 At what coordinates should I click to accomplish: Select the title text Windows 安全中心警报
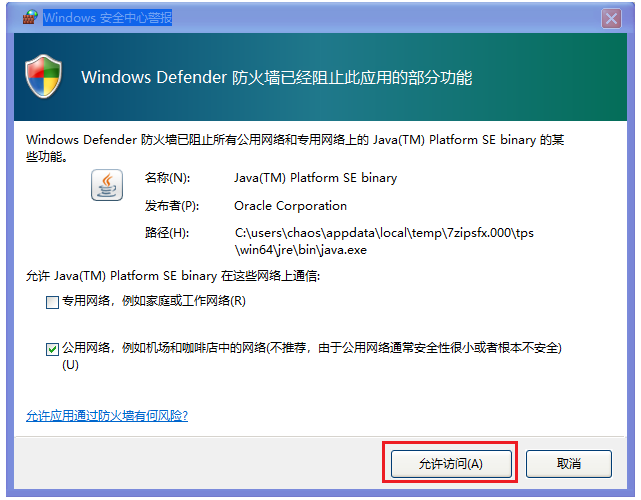tap(108, 18)
